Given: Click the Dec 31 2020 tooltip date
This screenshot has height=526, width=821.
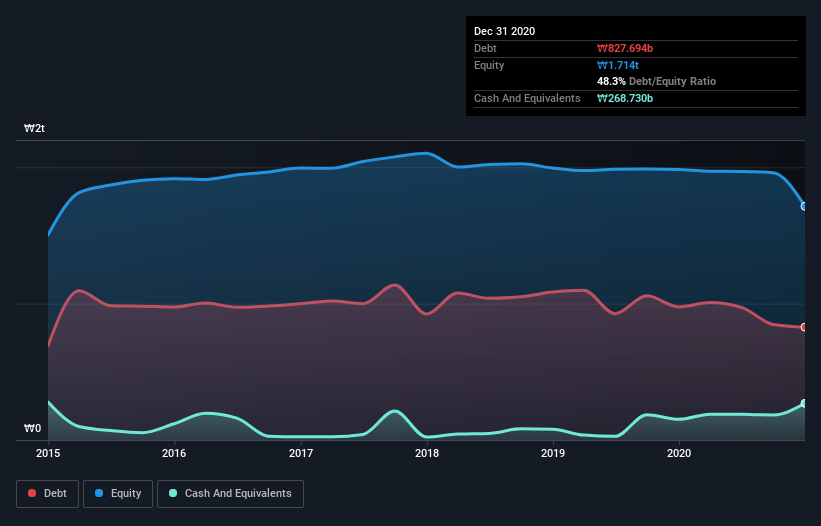Looking at the screenshot, I should pyautogui.click(x=504, y=31).
